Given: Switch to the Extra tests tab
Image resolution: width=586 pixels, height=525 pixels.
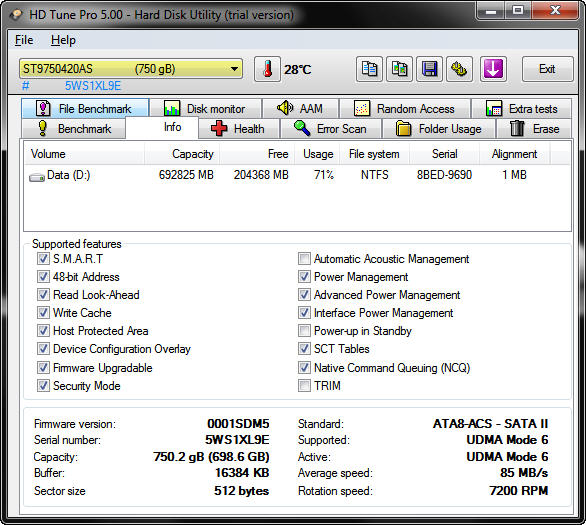Looking at the screenshot, I should [522, 109].
